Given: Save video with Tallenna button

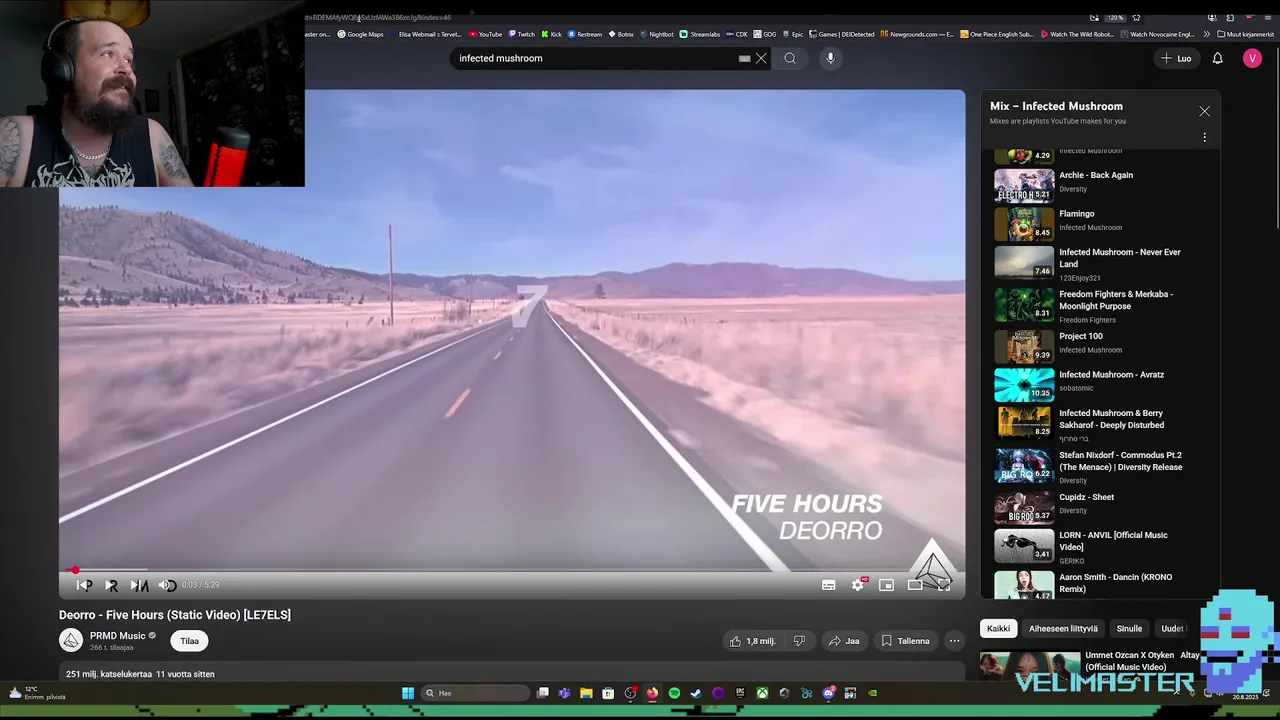Looking at the screenshot, I should [x=905, y=641].
